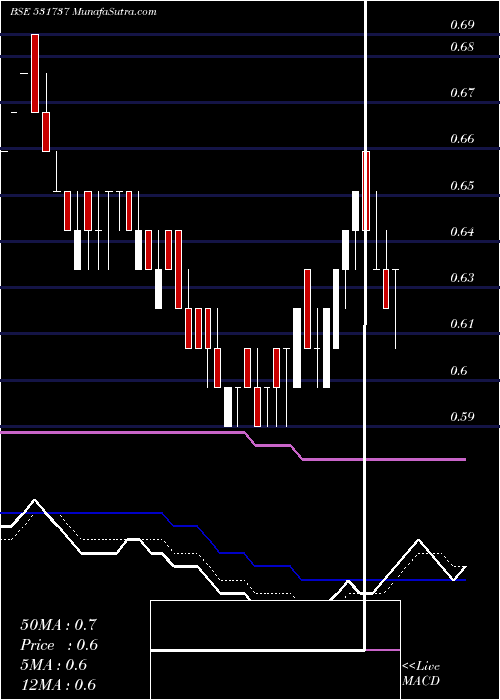500x700 pixels.
Task: Click the 0.65 price axis label
Action: pos(462,185)
